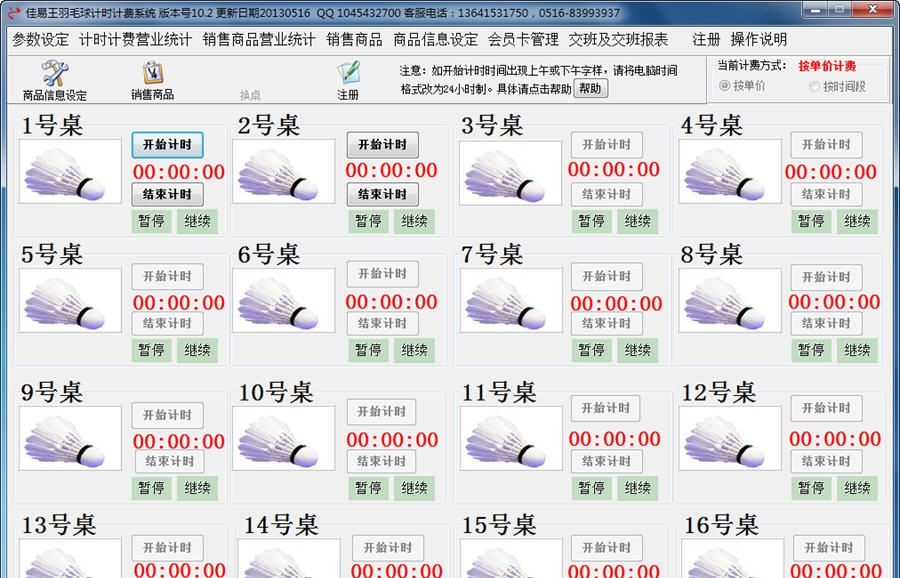The height and width of the screenshot is (578, 900).
Task: Open the 参数设定 menu
Action: (40, 40)
